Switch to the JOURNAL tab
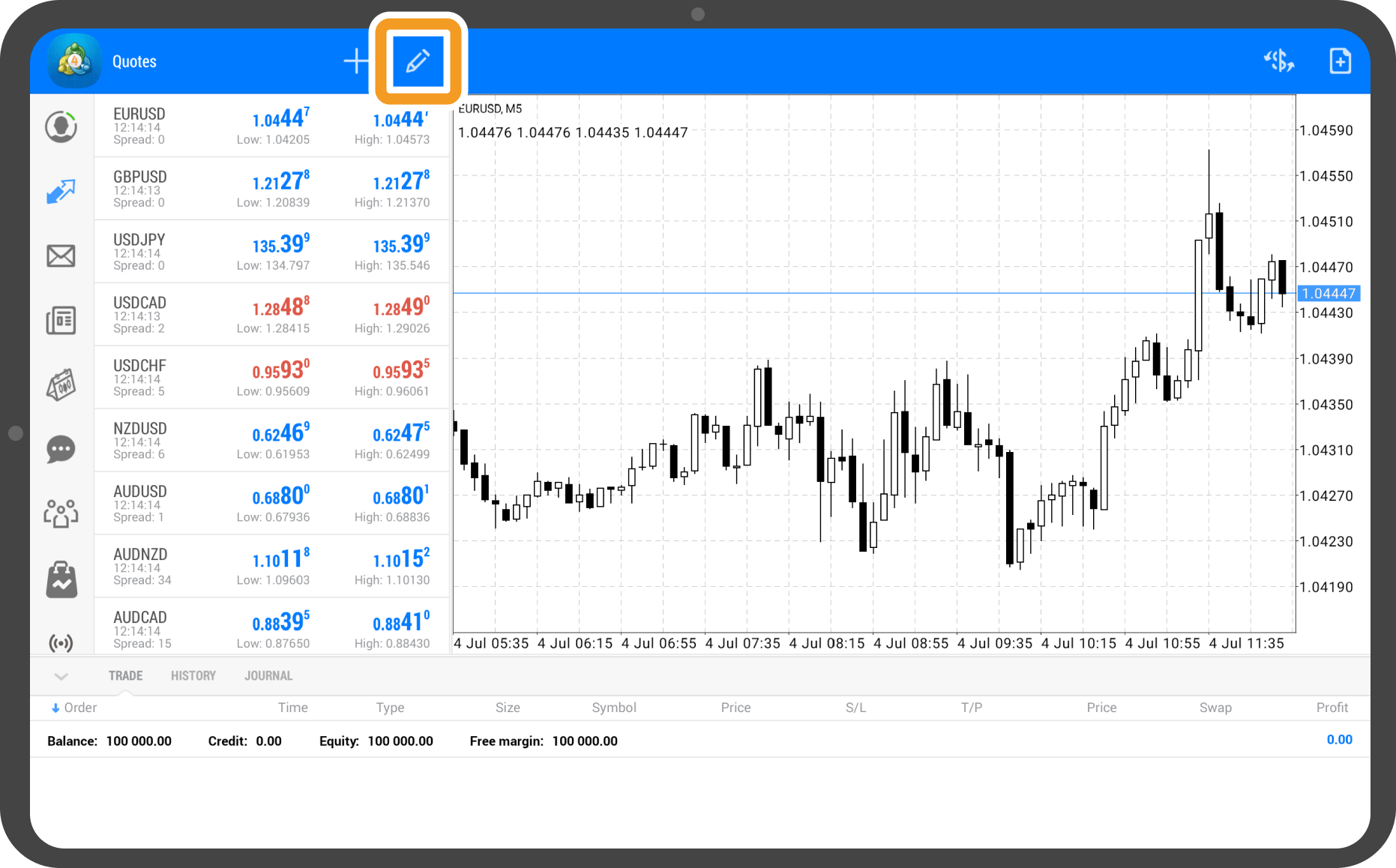 [x=268, y=676]
